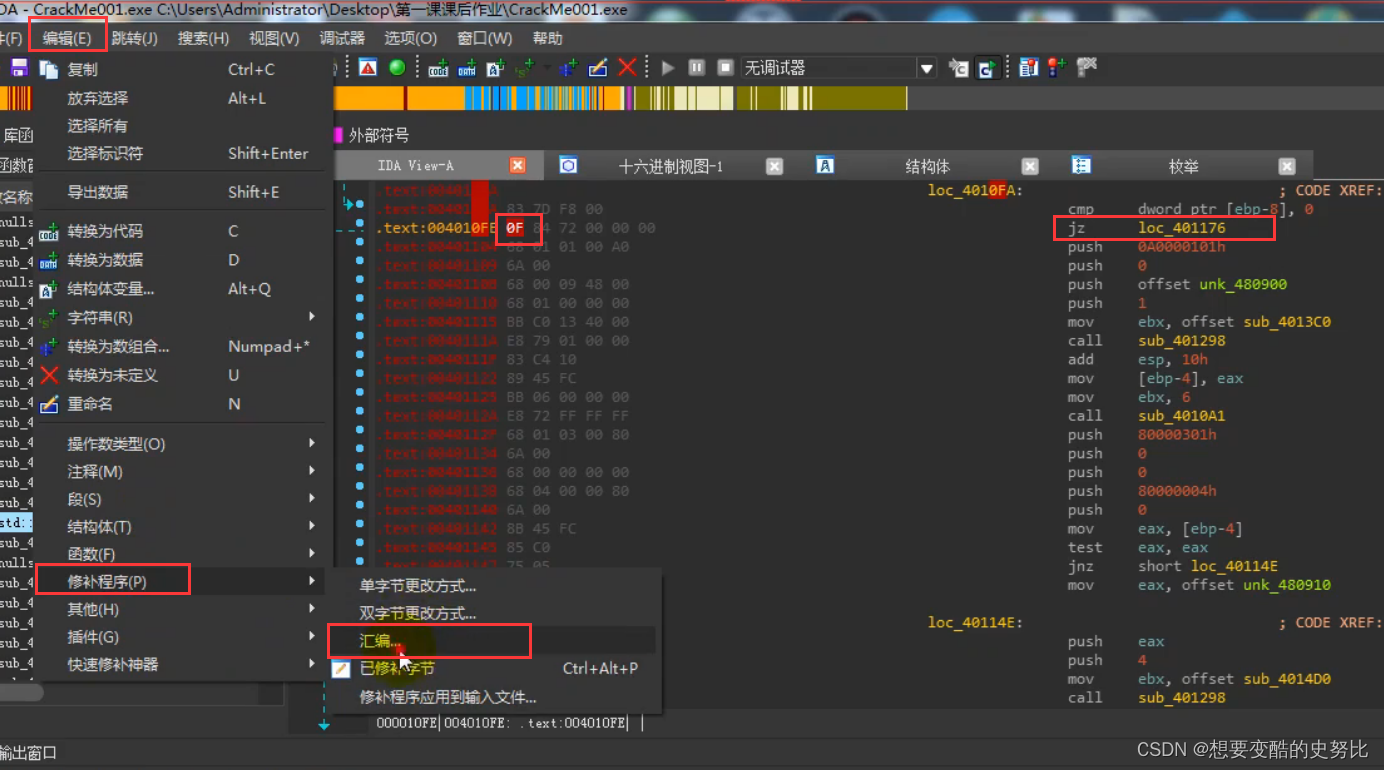1384x770 pixels.
Task: Close the 结构体 tab
Action: pyautogui.click(x=1030, y=166)
